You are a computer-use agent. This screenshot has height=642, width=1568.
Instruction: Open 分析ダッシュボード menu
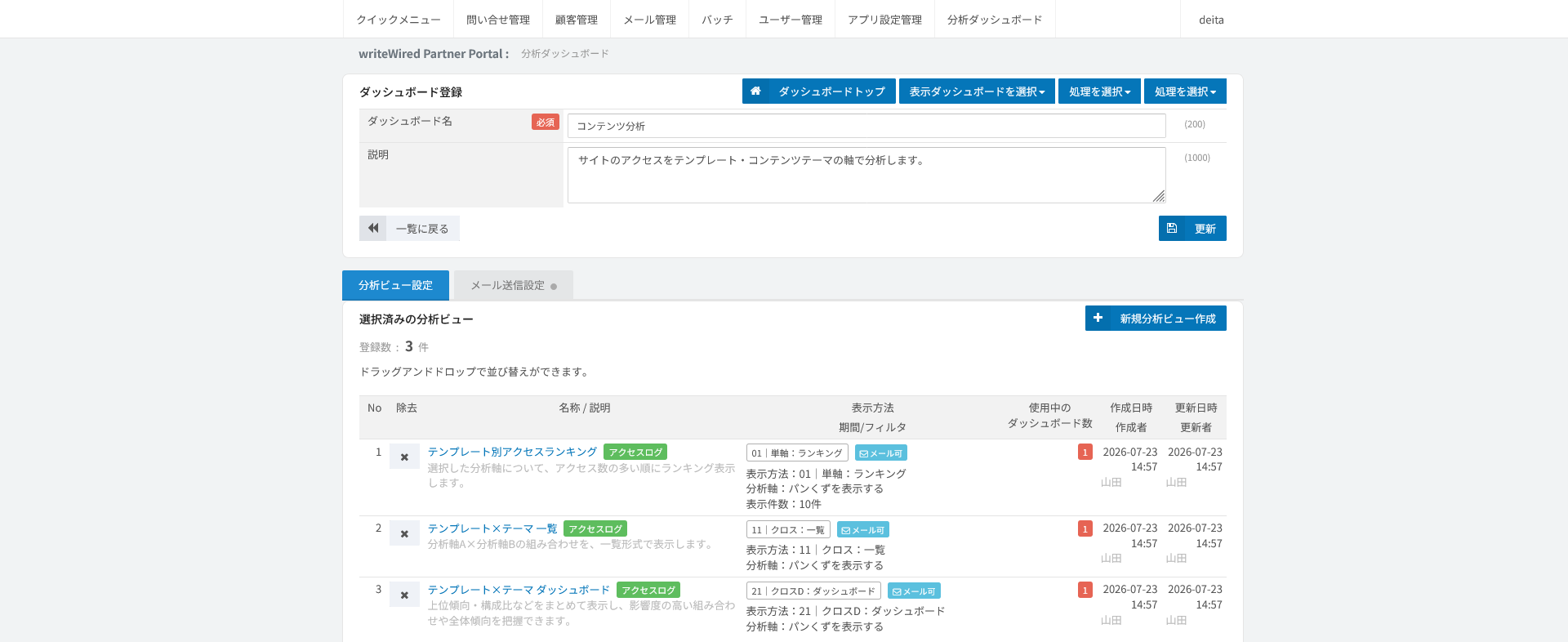point(995,20)
